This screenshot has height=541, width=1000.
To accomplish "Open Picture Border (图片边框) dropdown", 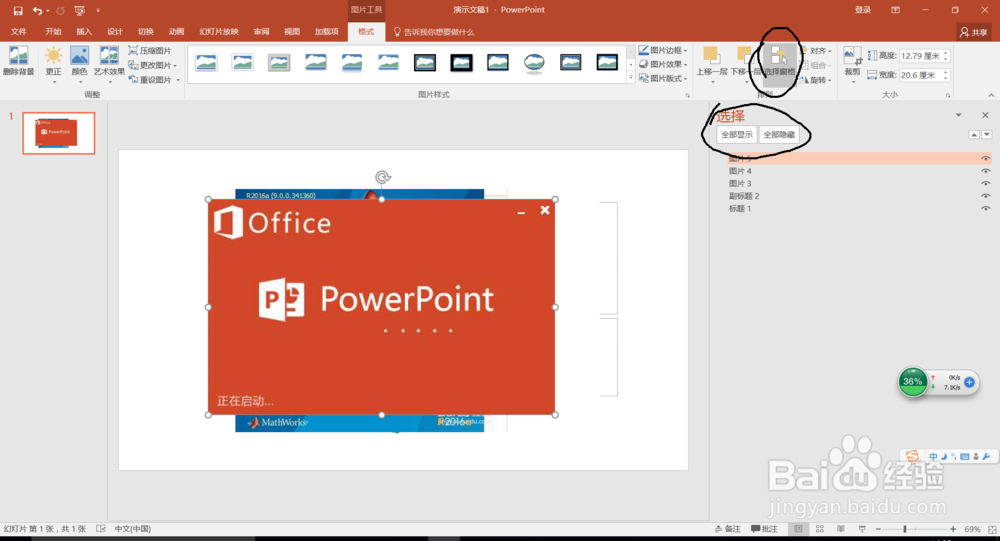I will click(x=663, y=50).
